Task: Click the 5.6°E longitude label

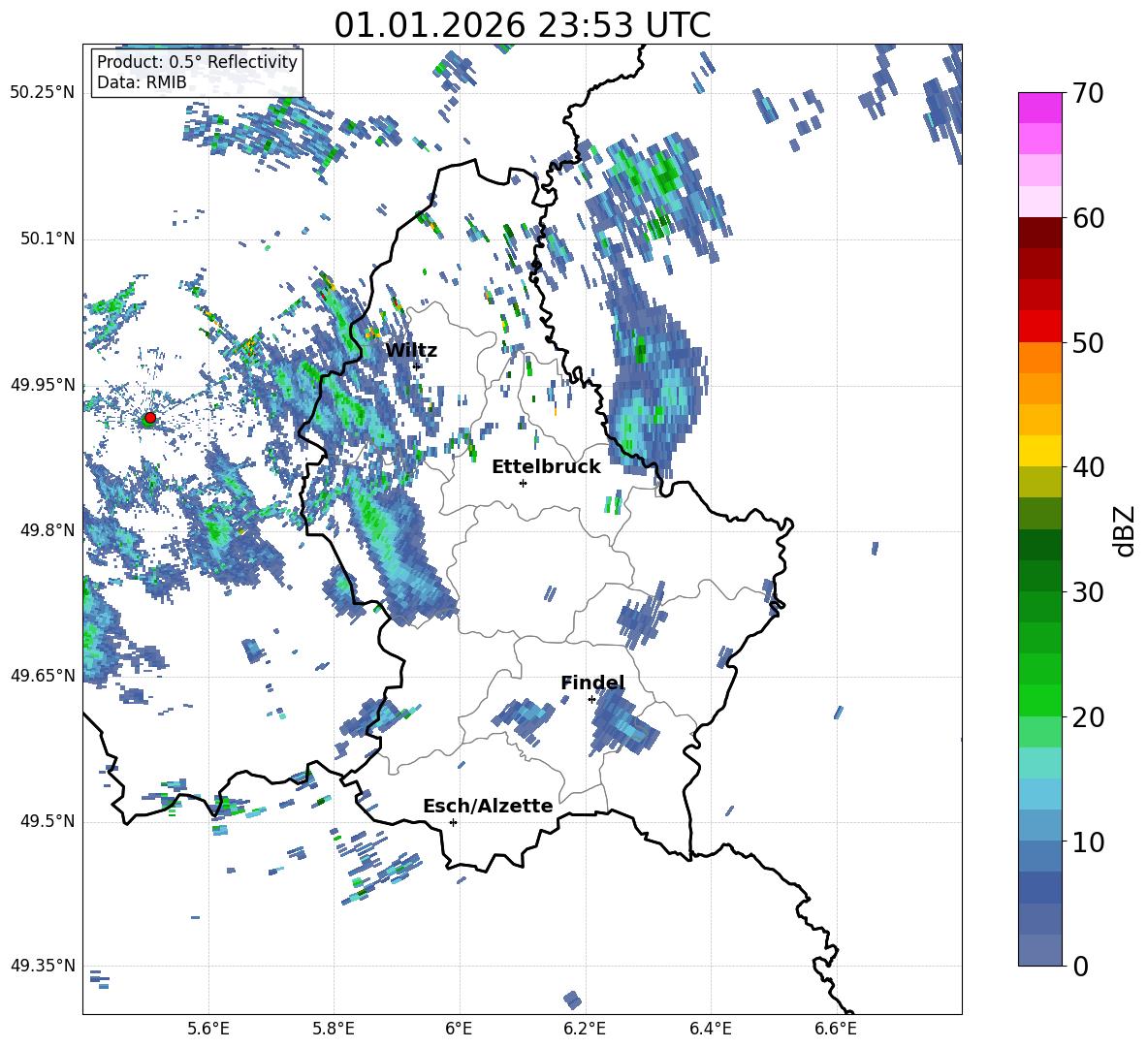Action: pyautogui.click(x=208, y=1029)
